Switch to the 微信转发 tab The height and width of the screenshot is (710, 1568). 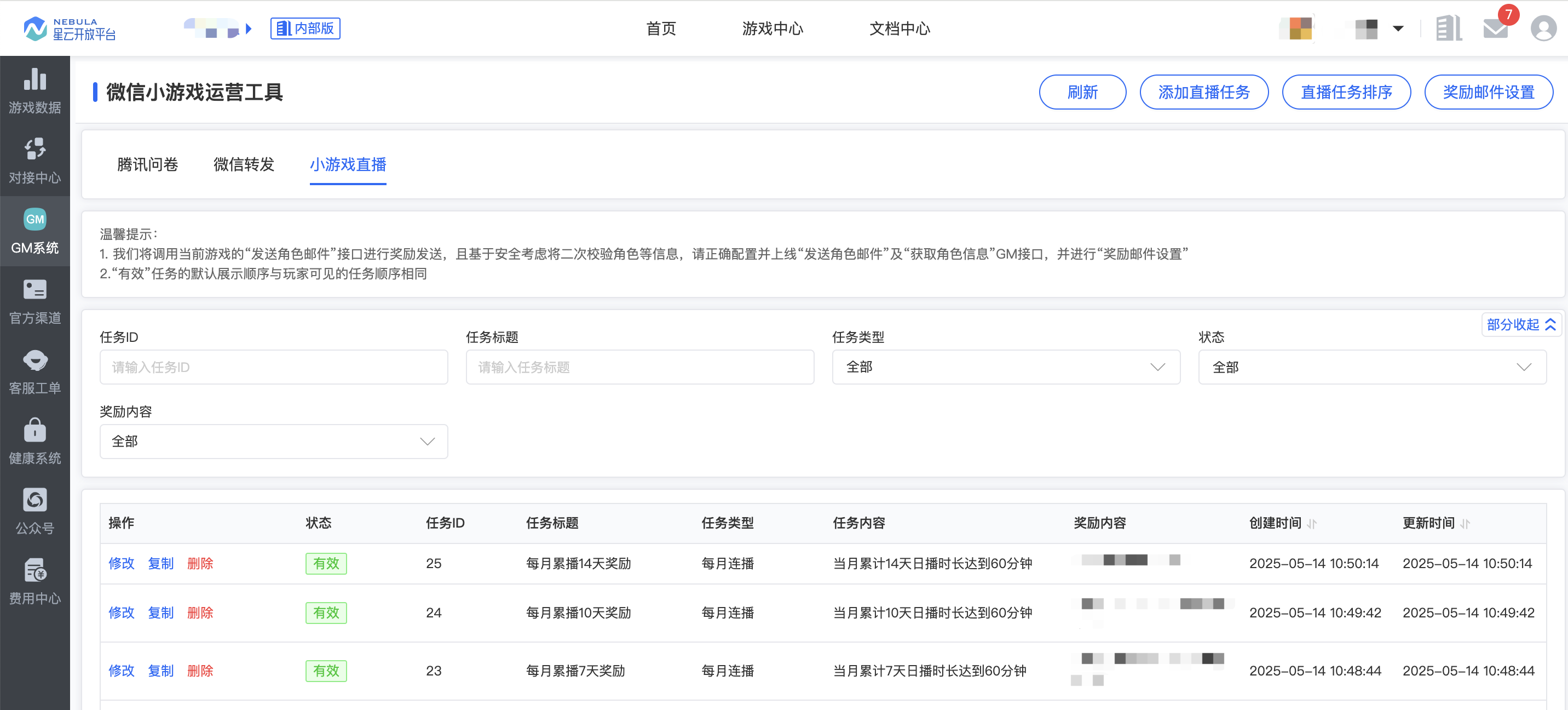244,164
